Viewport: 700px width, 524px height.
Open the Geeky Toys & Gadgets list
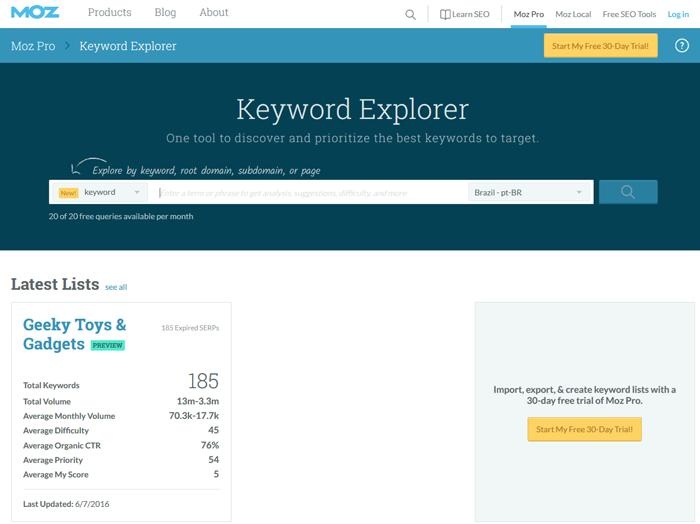point(75,334)
